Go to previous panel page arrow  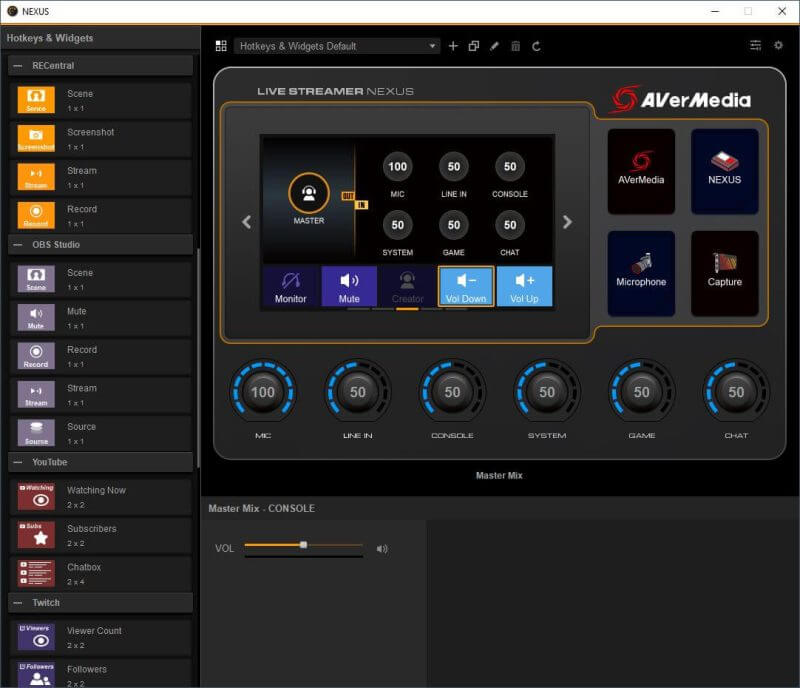point(246,222)
